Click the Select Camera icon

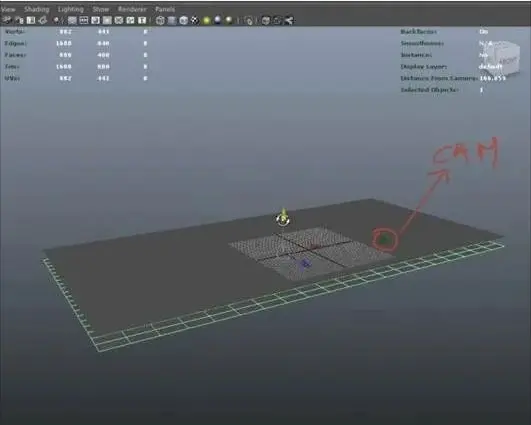pos(7,21)
